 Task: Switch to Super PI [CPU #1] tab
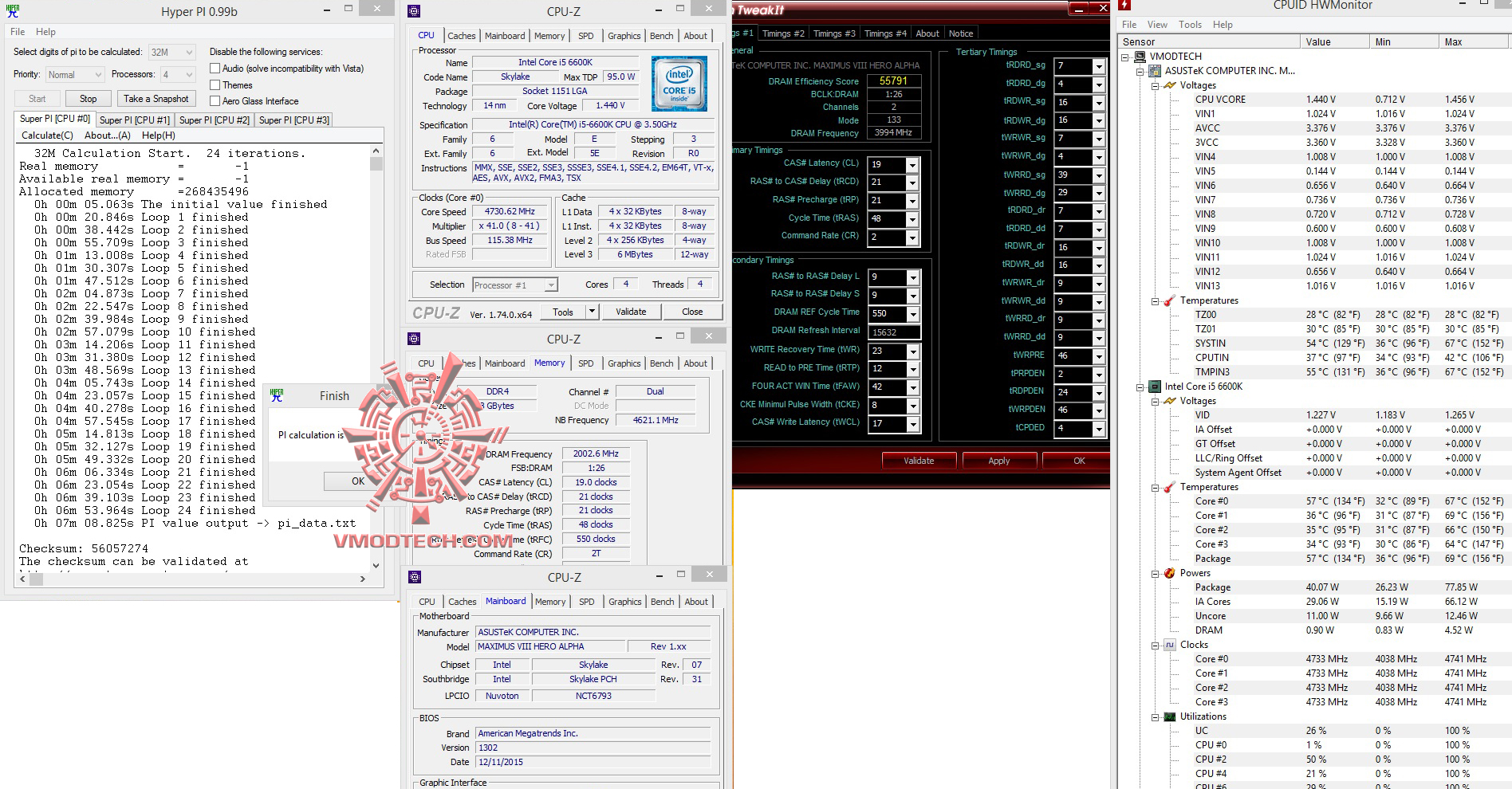tap(134, 120)
